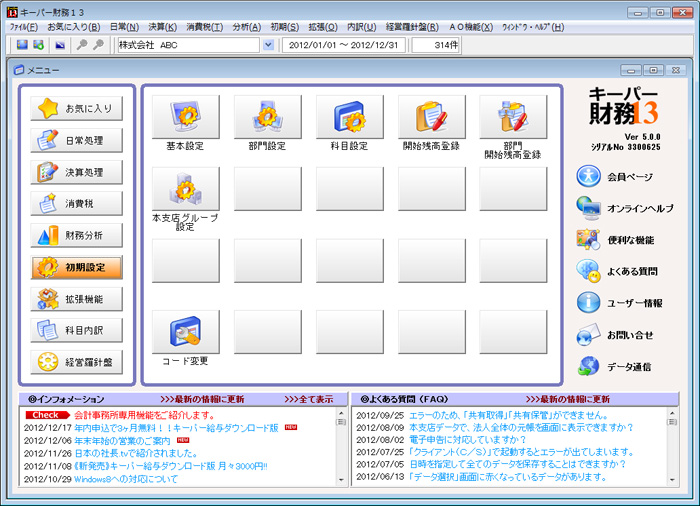This screenshot has height=506, width=700.
Task: Select 初期設定 initial settings in sidebar
Action: [x=77, y=267]
